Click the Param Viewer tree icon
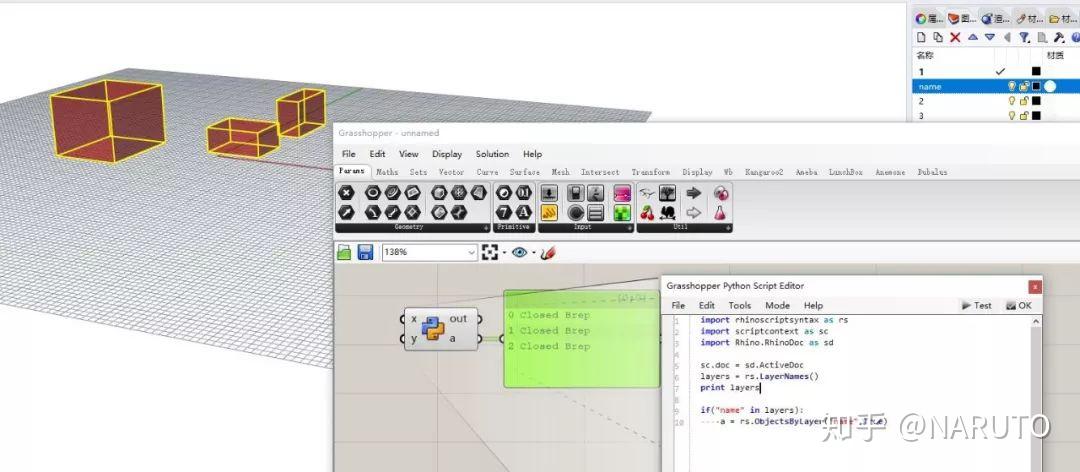This screenshot has width=1080, height=472. (667, 192)
